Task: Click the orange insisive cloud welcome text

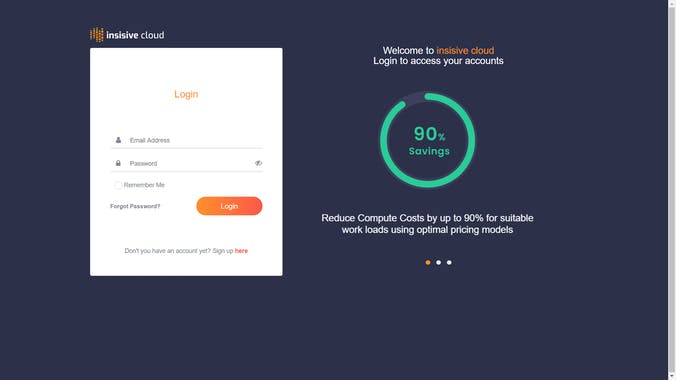Action: coord(465,50)
